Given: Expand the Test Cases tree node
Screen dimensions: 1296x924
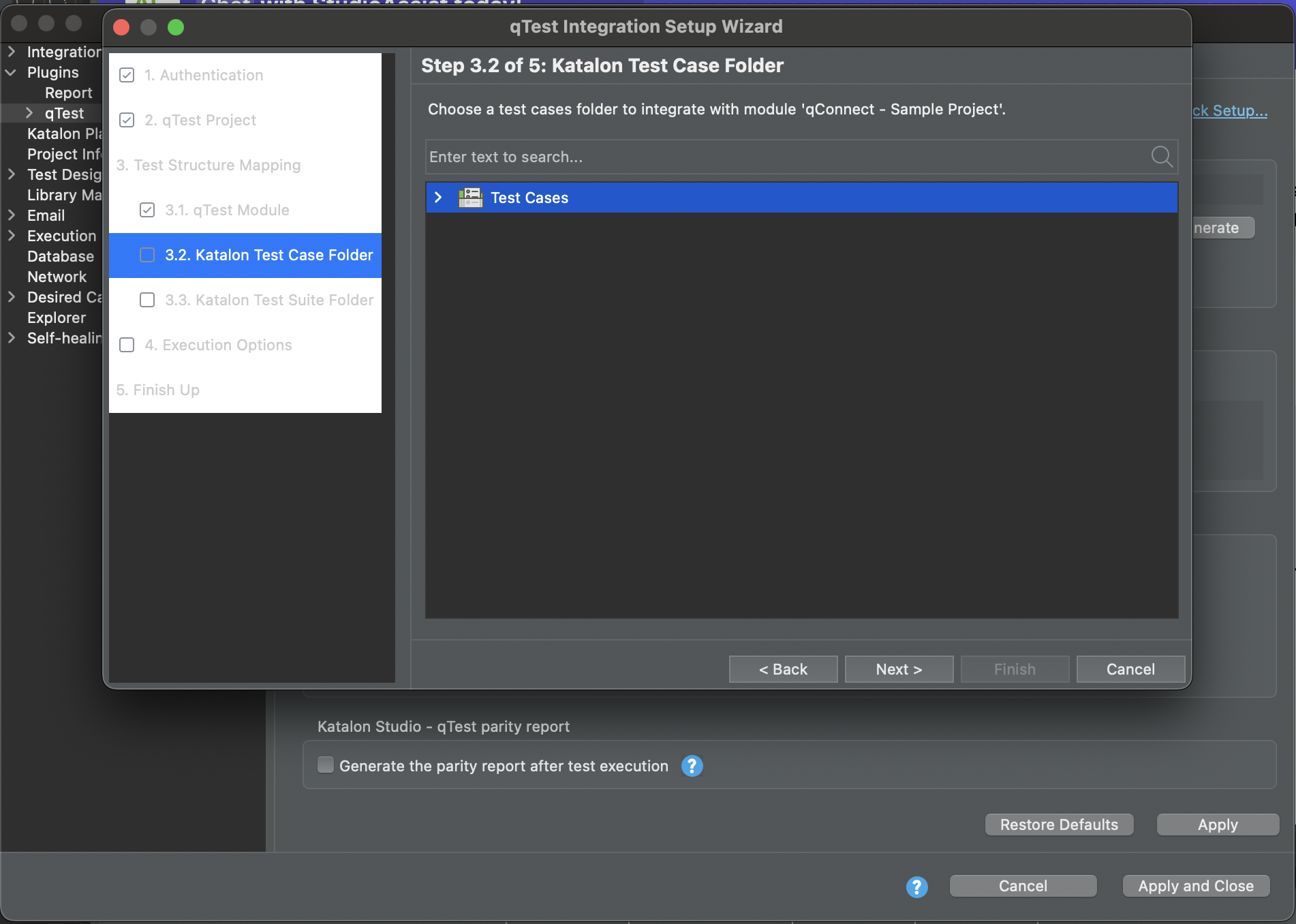Looking at the screenshot, I should pyautogui.click(x=438, y=198).
